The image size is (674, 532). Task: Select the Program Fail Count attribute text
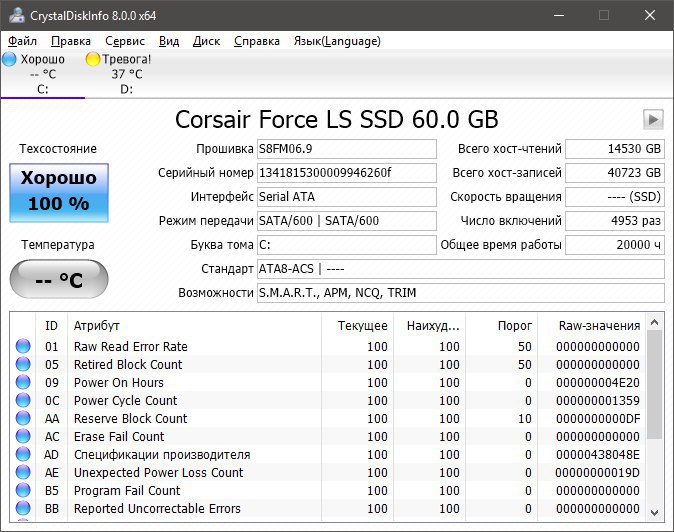127,491
